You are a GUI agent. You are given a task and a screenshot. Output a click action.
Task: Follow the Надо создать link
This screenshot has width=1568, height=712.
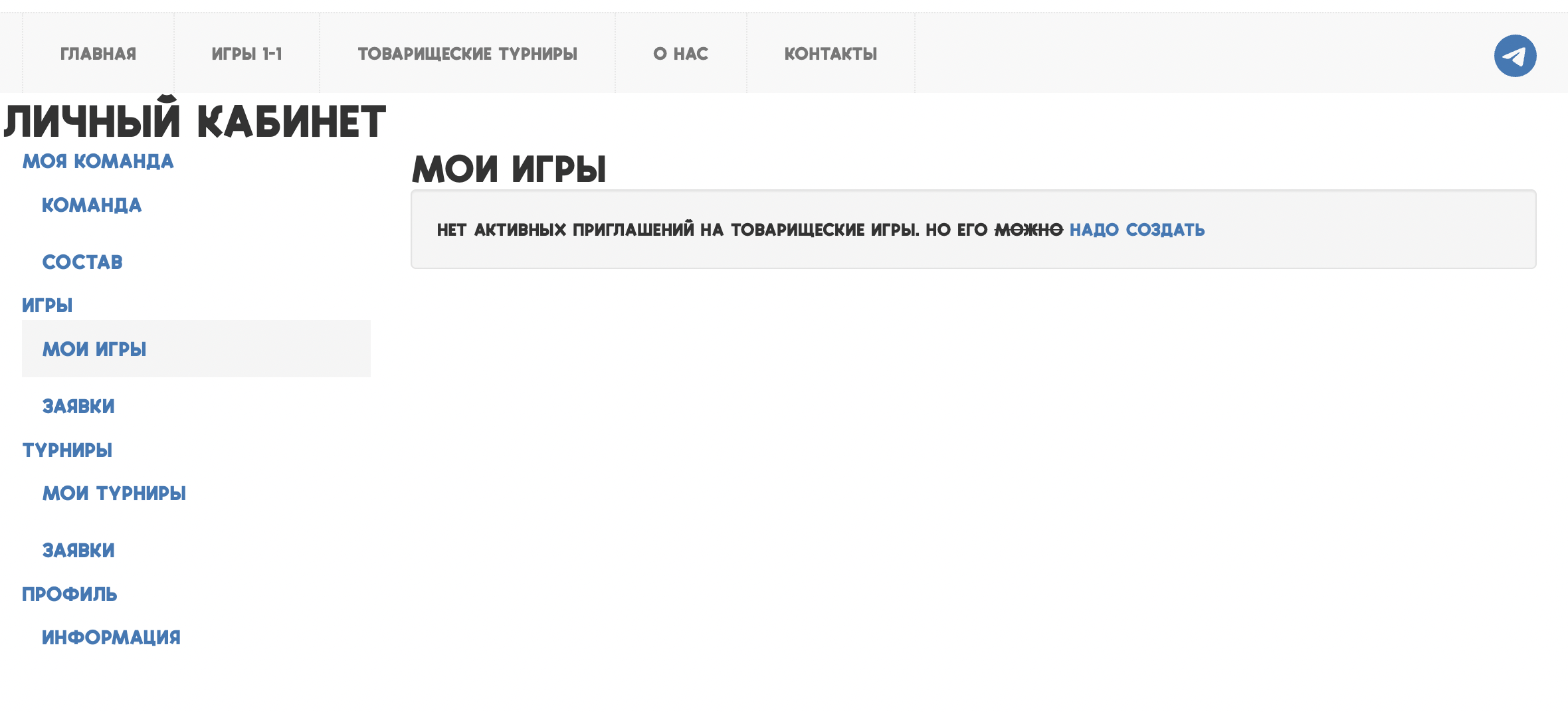click(x=1137, y=230)
